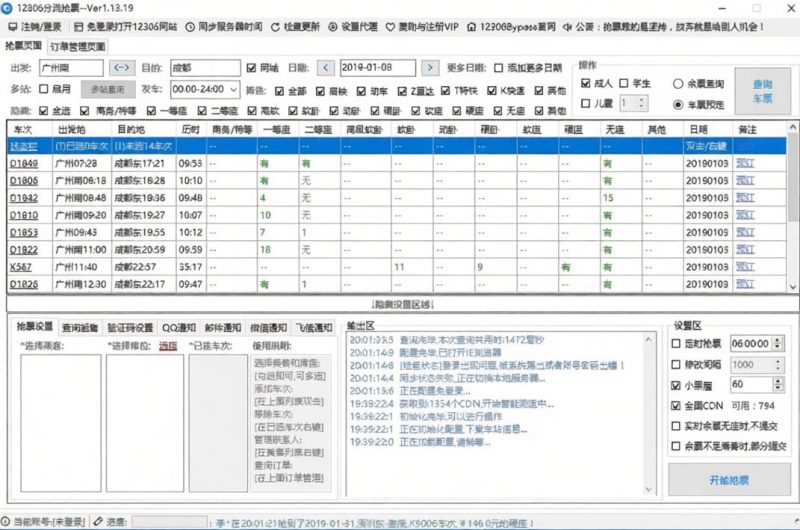Screen dimensions: 800x530
Task: Click the output log scrollbar down arrow
Action: tap(648, 490)
